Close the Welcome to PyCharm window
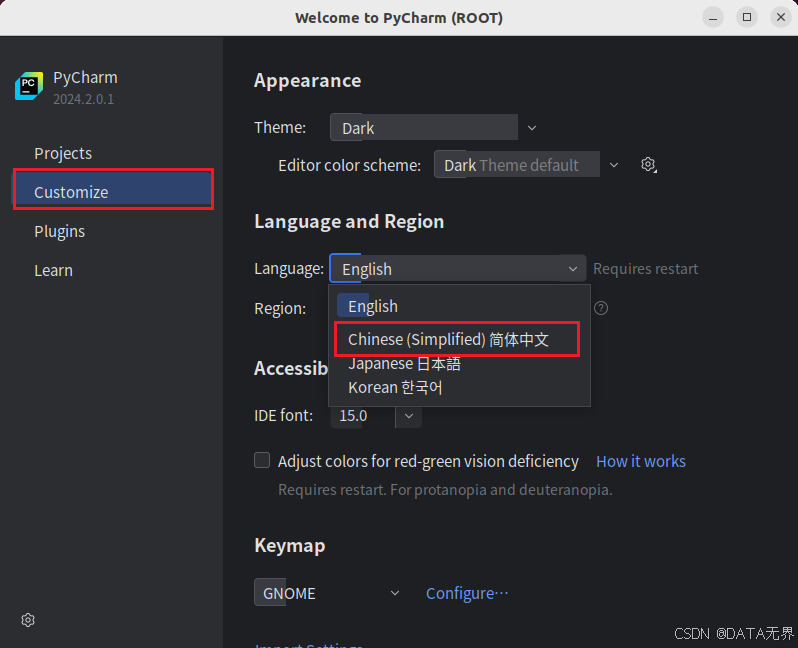 coord(781,17)
